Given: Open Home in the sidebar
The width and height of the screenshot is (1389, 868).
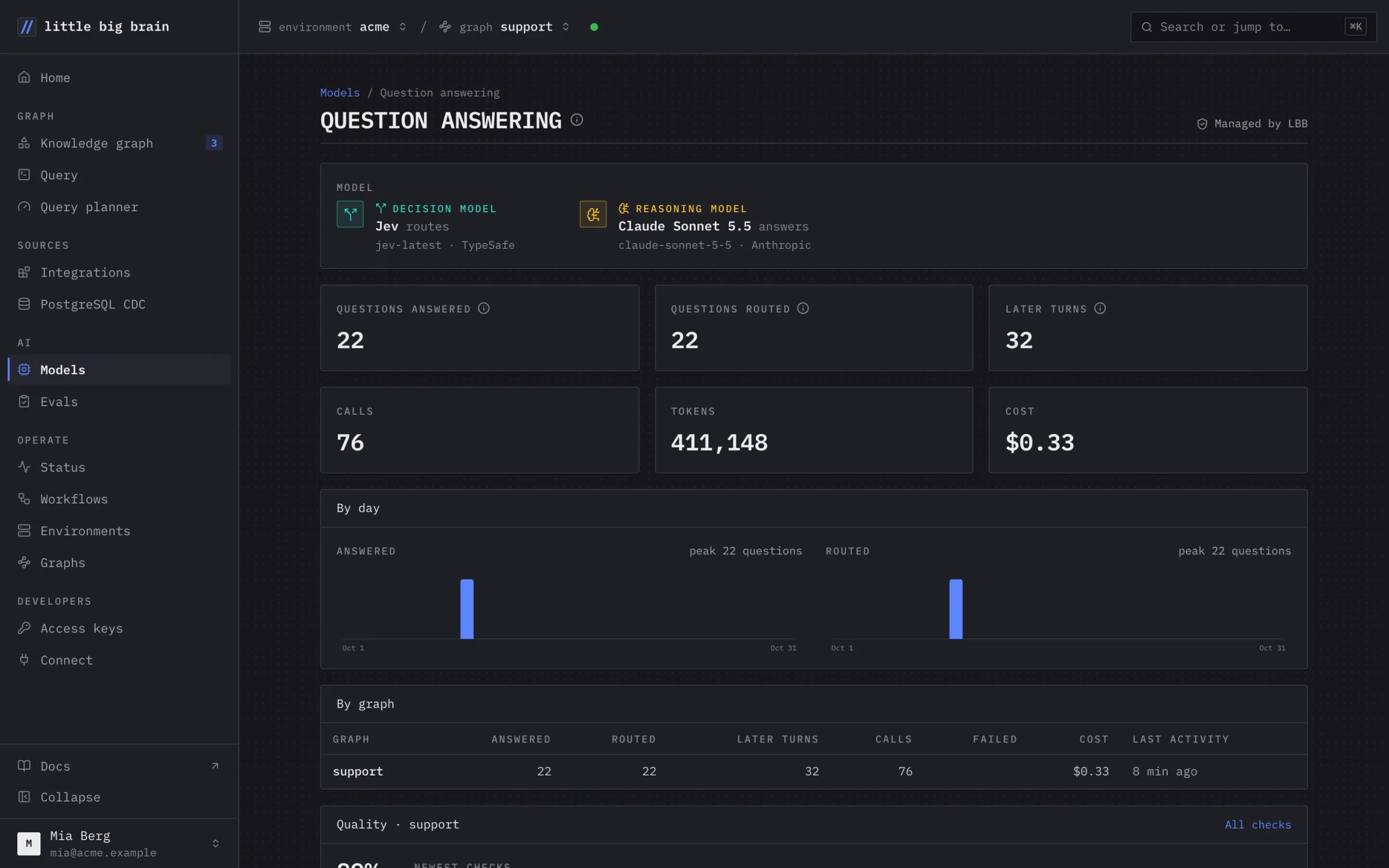Looking at the screenshot, I should click(119, 78).
